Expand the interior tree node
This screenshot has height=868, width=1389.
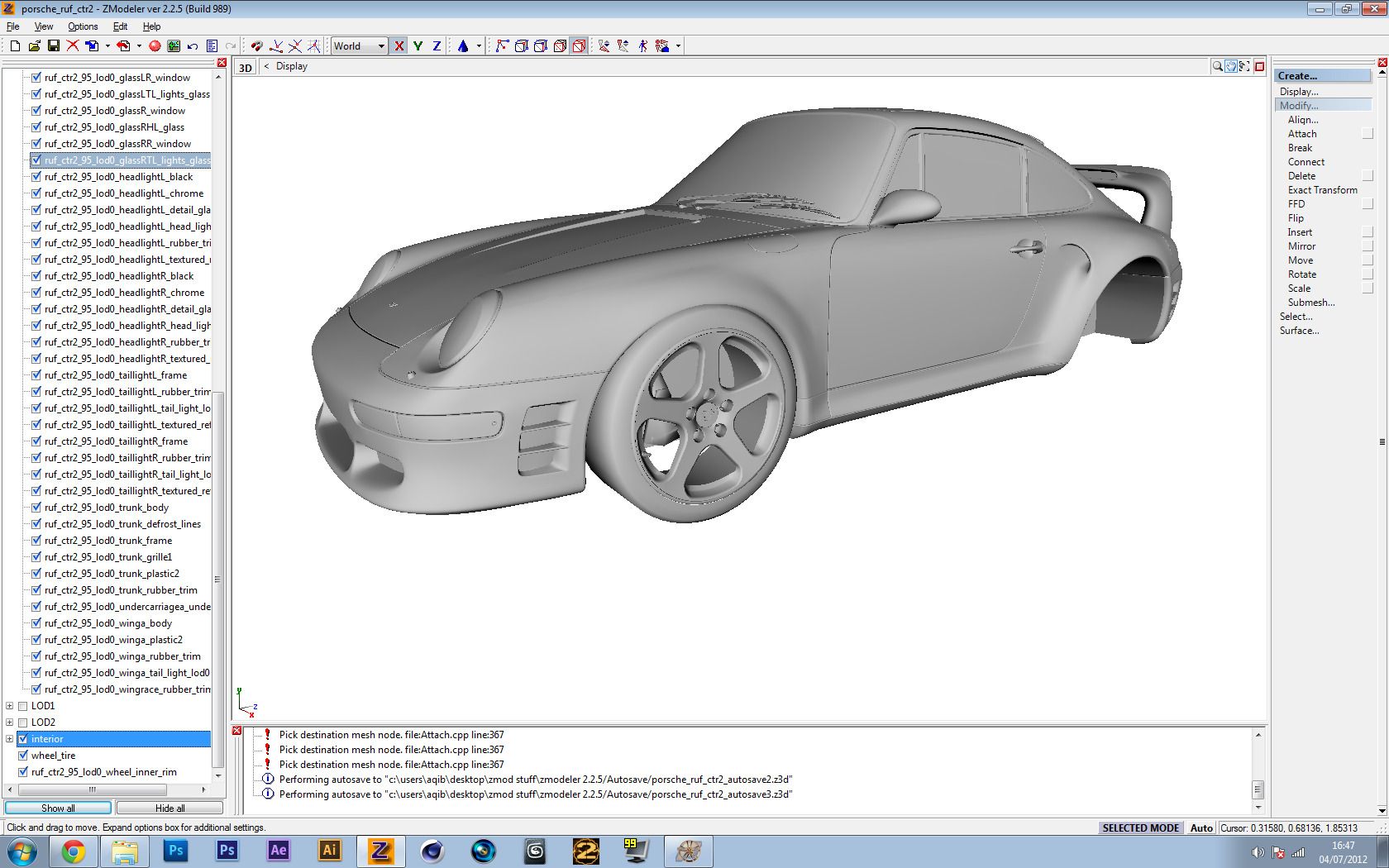click(10, 739)
